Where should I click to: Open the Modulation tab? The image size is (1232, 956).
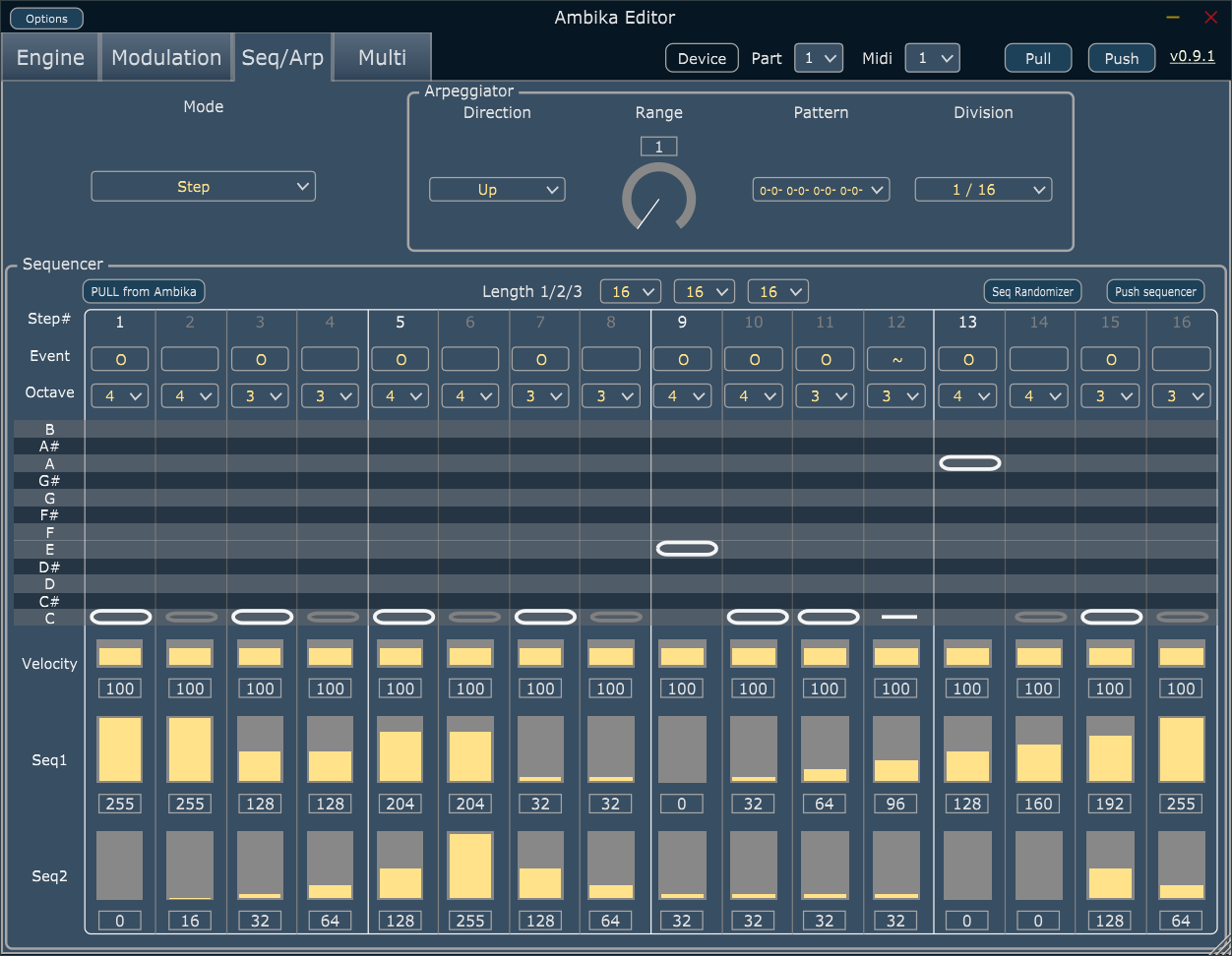(166, 57)
